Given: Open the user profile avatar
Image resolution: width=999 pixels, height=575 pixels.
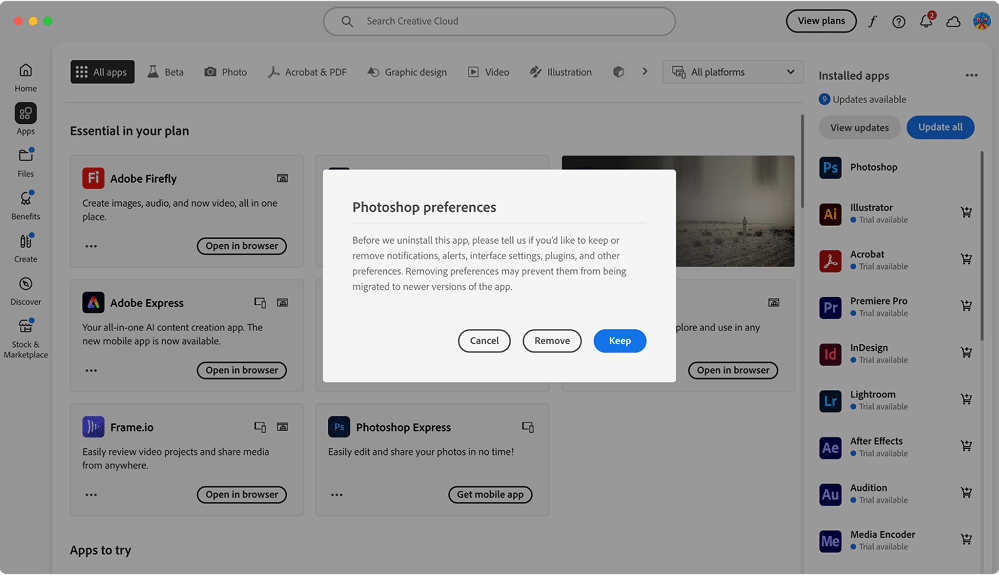Looking at the screenshot, I should click(x=981, y=21).
